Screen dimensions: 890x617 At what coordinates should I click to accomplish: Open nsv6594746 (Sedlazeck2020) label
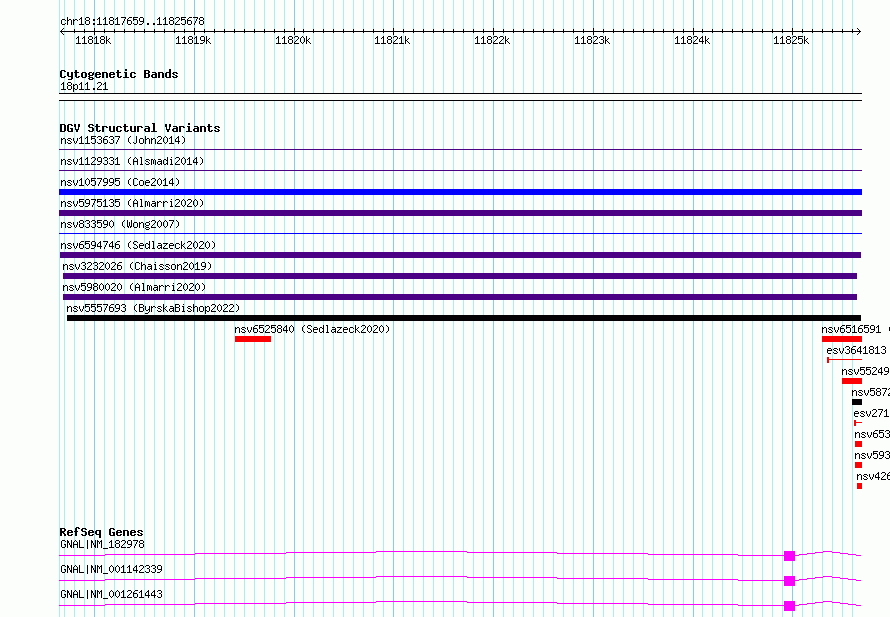coord(138,245)
